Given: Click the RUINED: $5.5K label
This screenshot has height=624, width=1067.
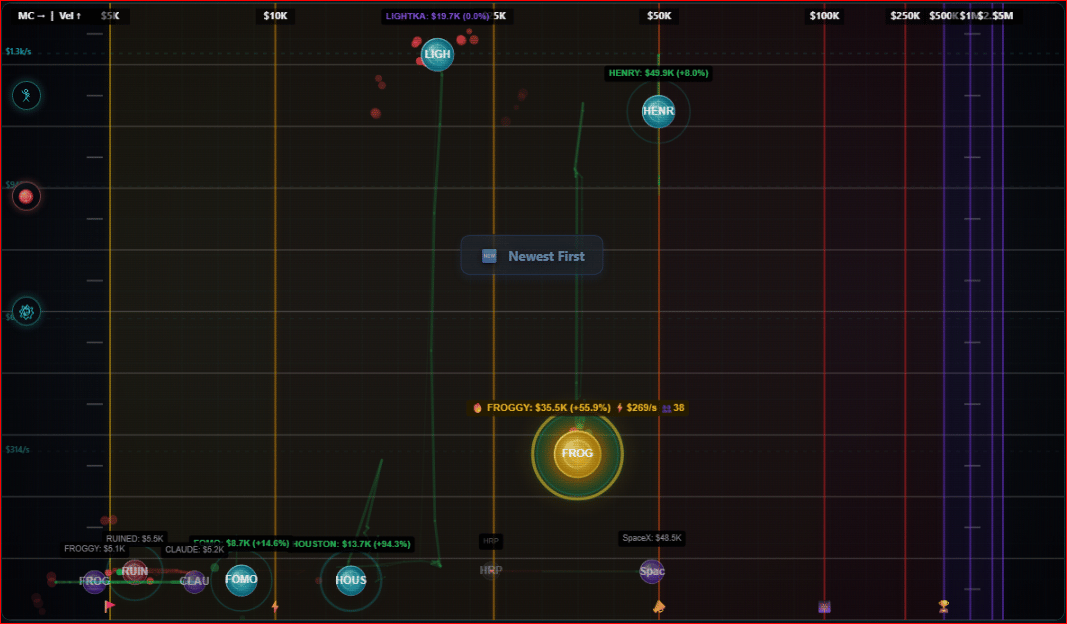Looking at the screenshot, I should pyautogui.click(x=135, y=539).
